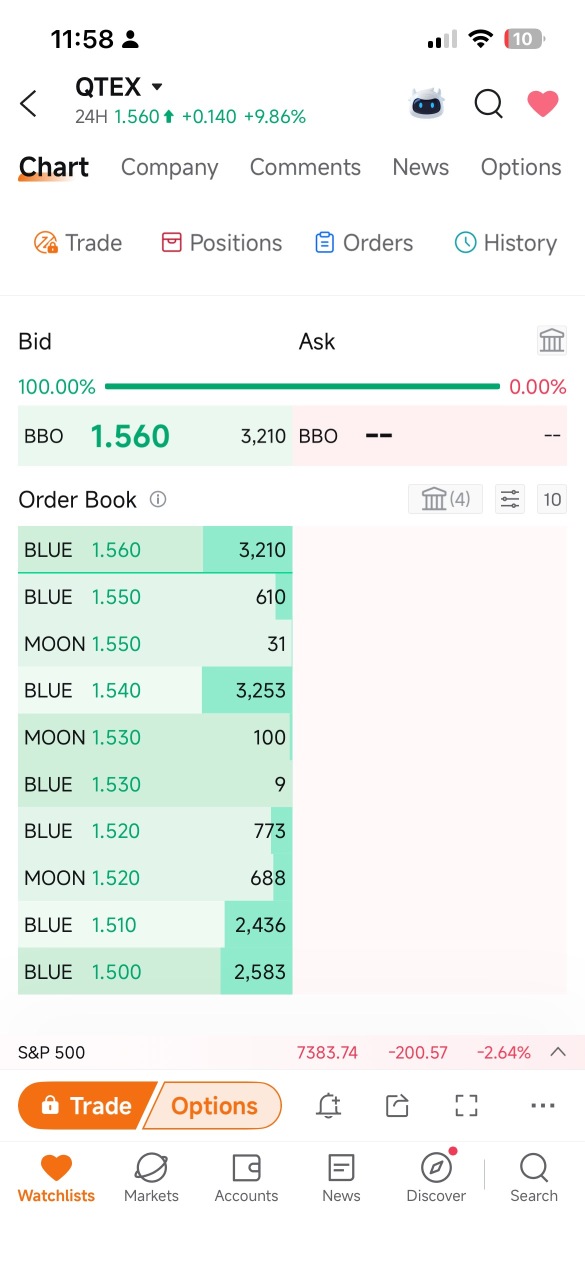585x1266 pixels.
Task: Tap the orange Trade button
Action: click(x=87, y=1105)
